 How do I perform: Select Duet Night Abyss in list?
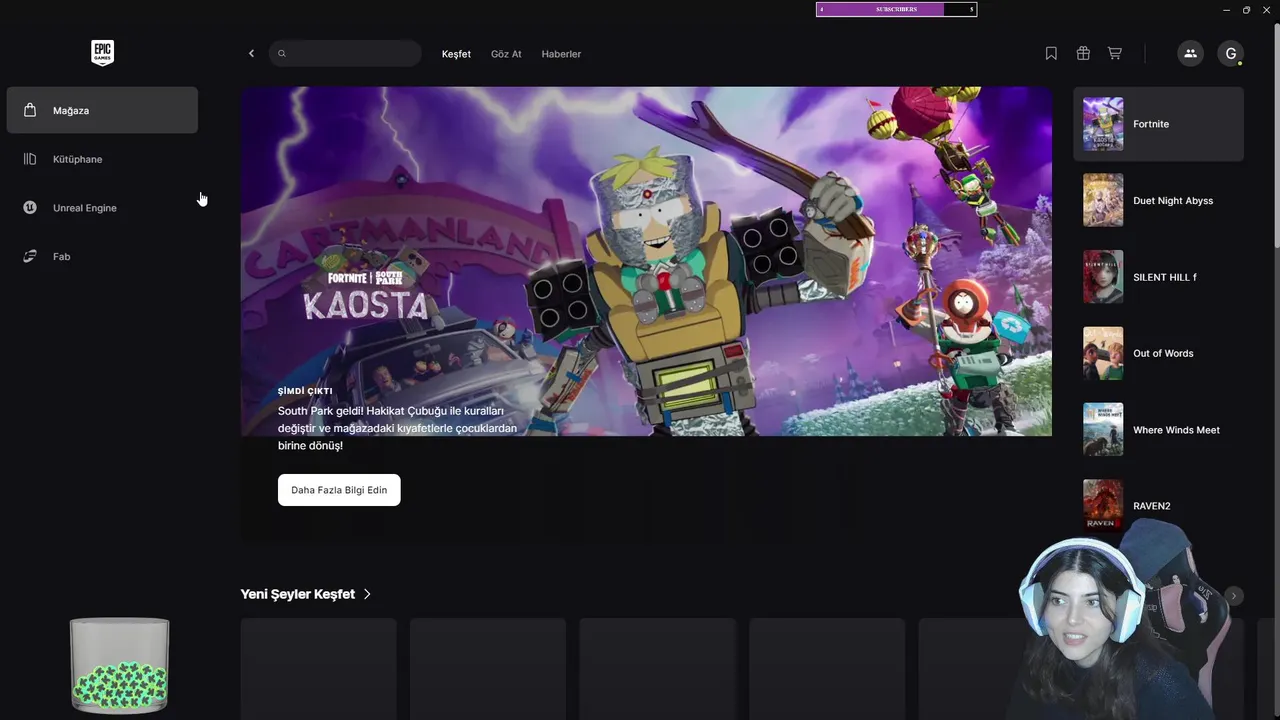pos(1158,200)
